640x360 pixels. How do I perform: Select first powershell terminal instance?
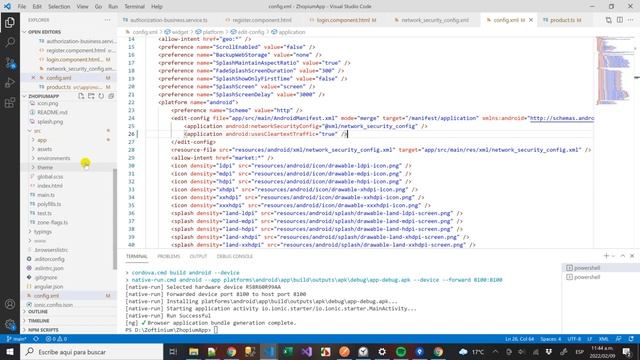(600, 268)
